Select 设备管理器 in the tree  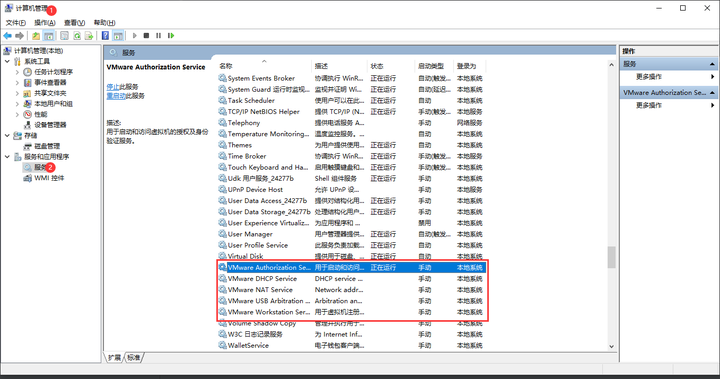tap(50, 125)
